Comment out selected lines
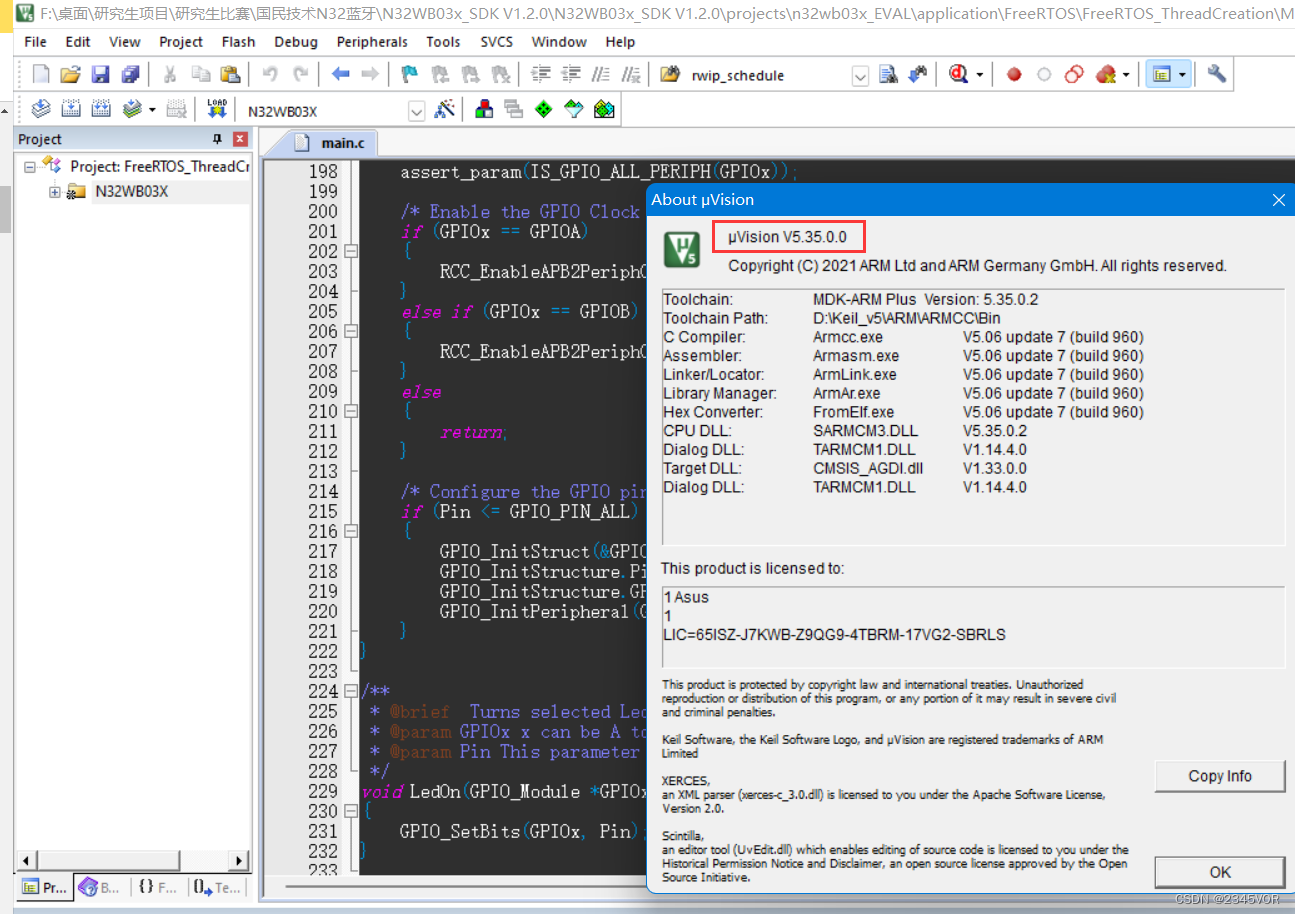The width and height of the screenshot is (1295, 914). pos(601,75)
